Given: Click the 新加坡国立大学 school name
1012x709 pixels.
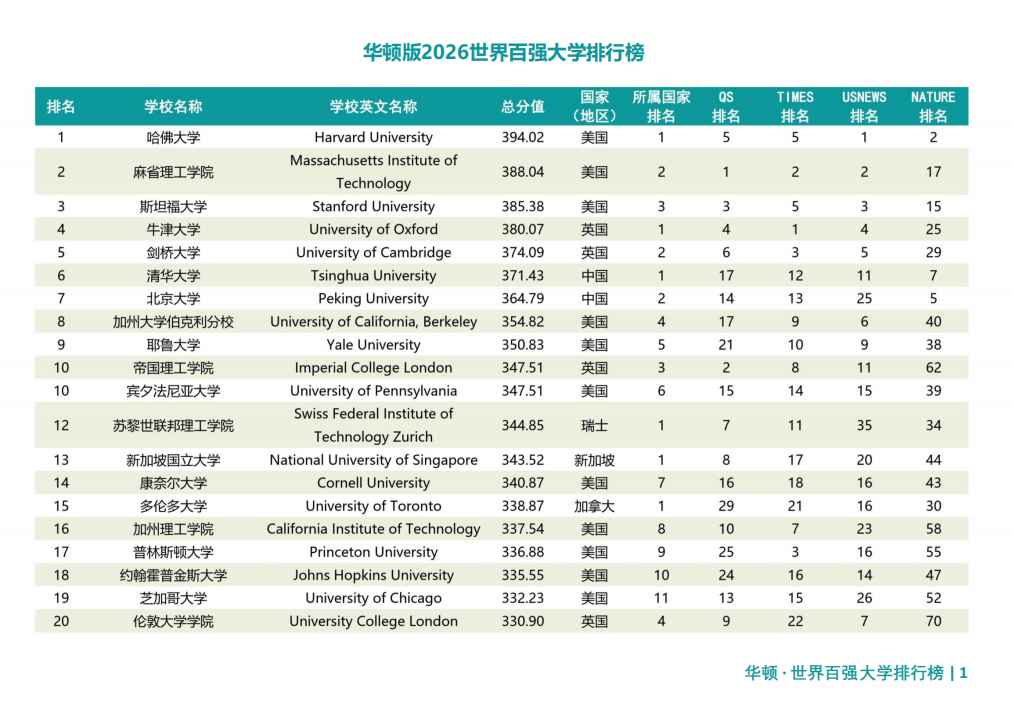Looking at the screenshot, I should click(173, 460).
